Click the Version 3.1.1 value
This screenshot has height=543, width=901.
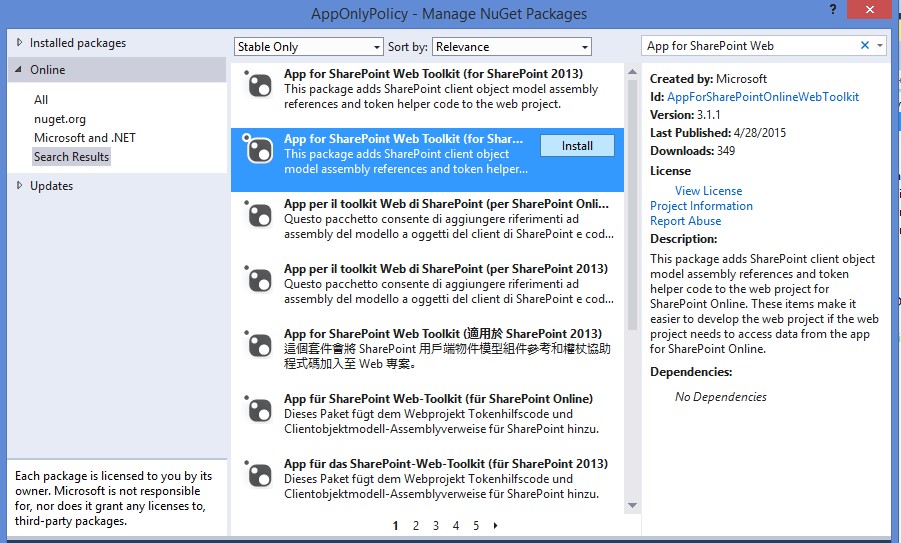click(709, 114)
